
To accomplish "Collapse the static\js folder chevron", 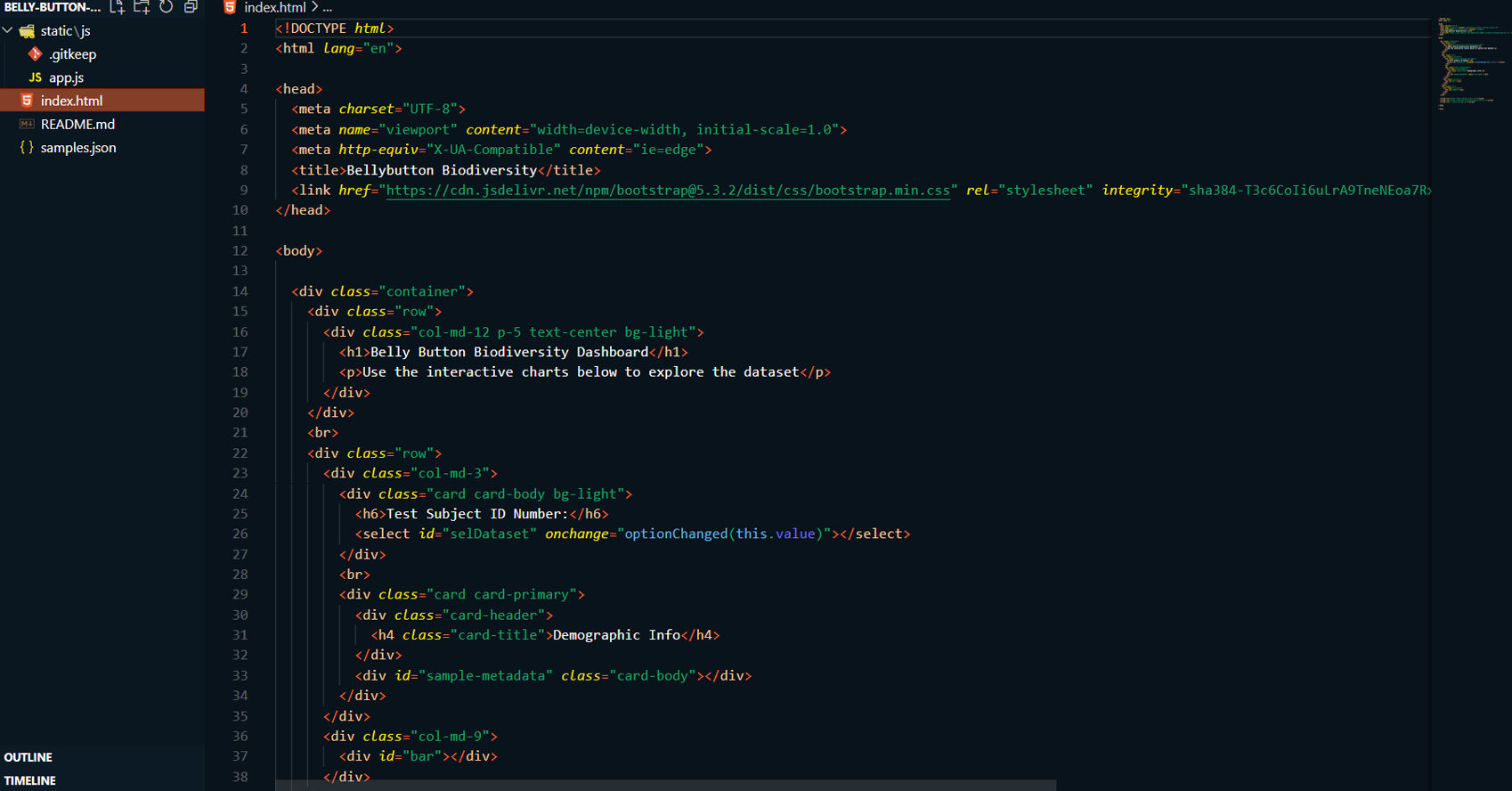I will point(8,31).
